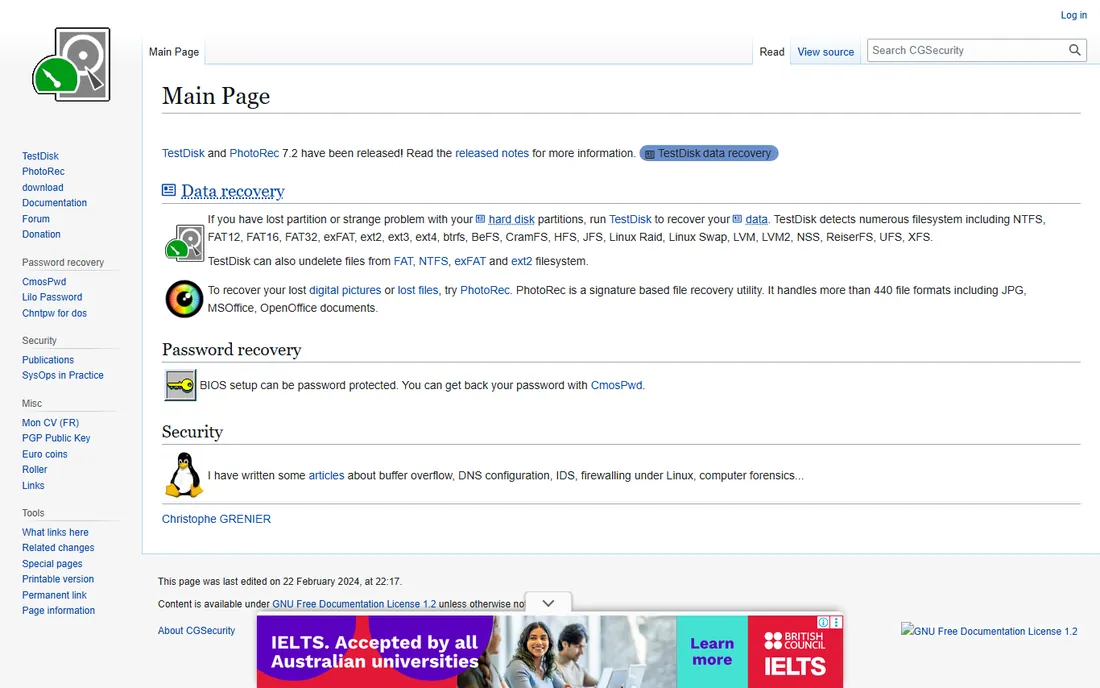Open the Euro coins link
This screenshot has height=688, width=1100.
pos(44,454)
